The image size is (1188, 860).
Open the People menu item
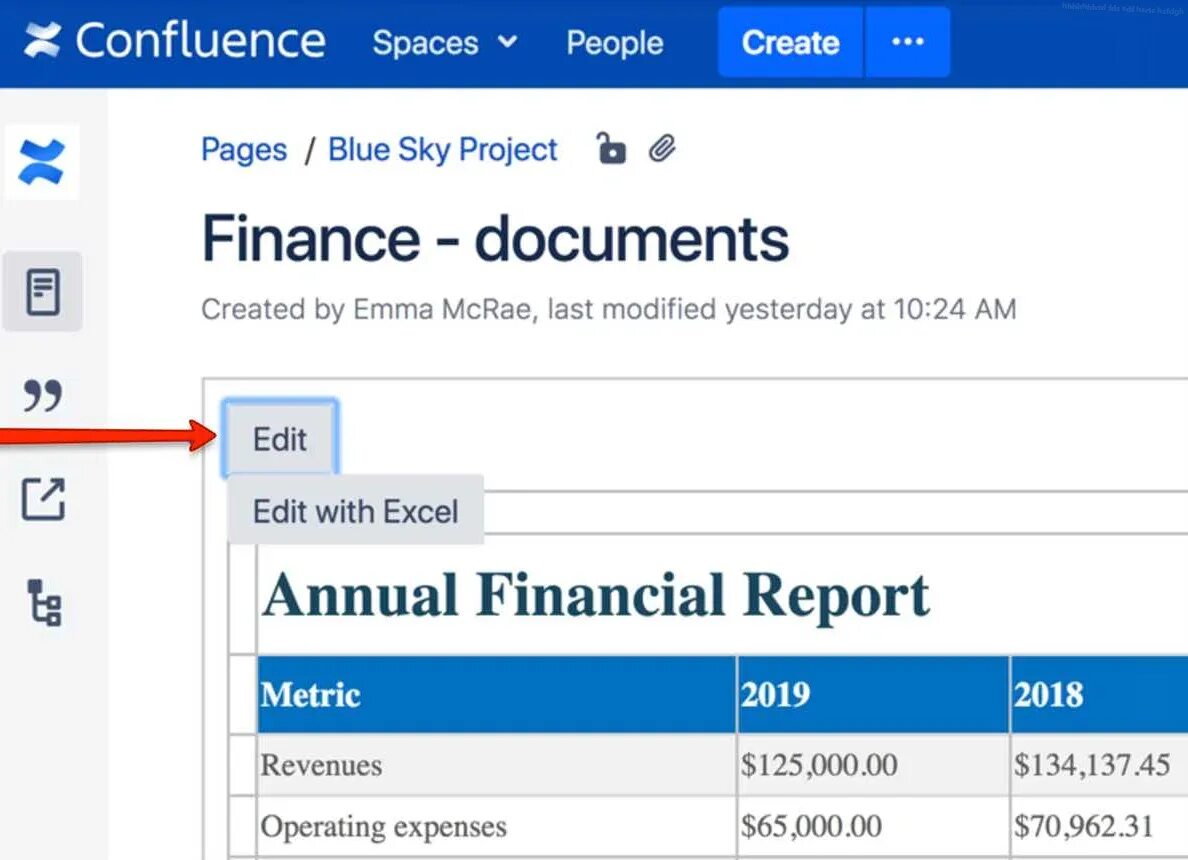[x=614, y=42]
